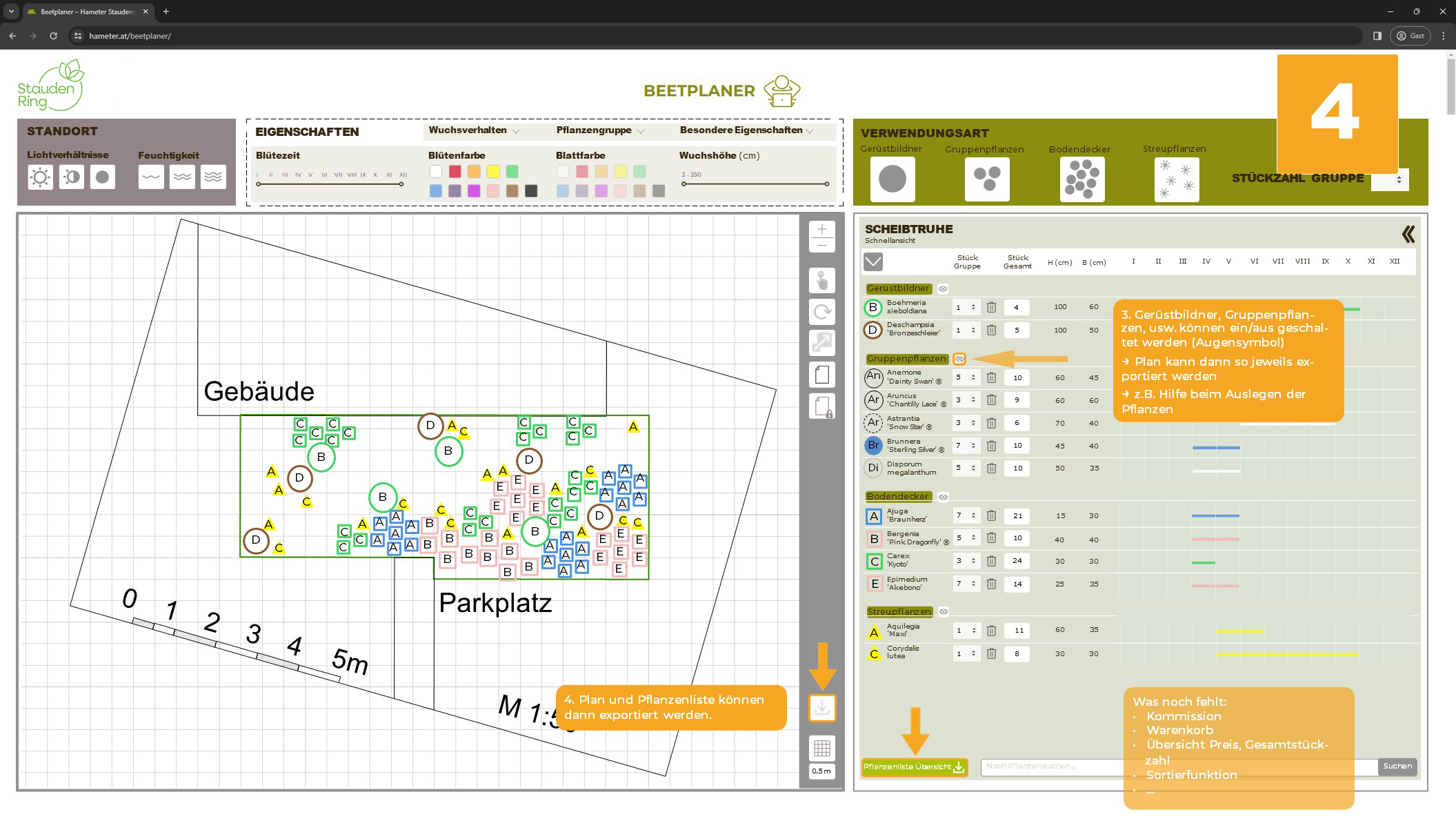The height and width of the screenshot is (819, 1456).
Task: Toggle Bodendecker visibility eye icon
Action: 943,497
